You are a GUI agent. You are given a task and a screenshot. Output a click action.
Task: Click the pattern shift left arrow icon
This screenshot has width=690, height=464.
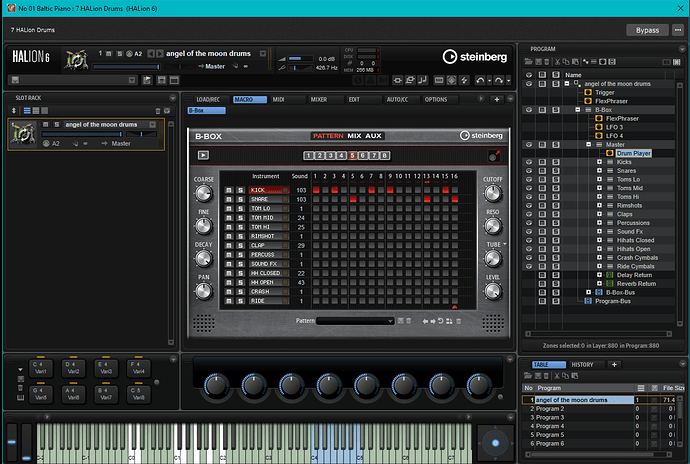pyautogui.click(x=425, y=321)
